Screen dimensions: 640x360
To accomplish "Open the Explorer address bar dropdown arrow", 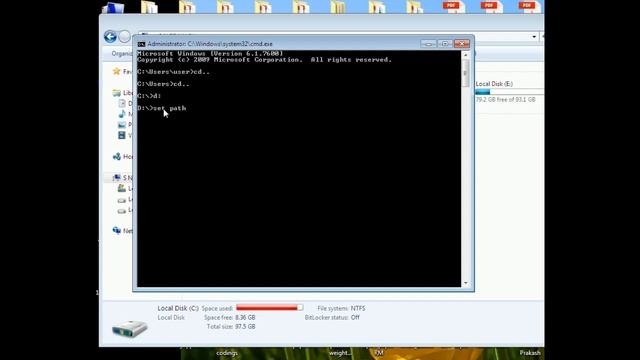I will coord(534,37).
